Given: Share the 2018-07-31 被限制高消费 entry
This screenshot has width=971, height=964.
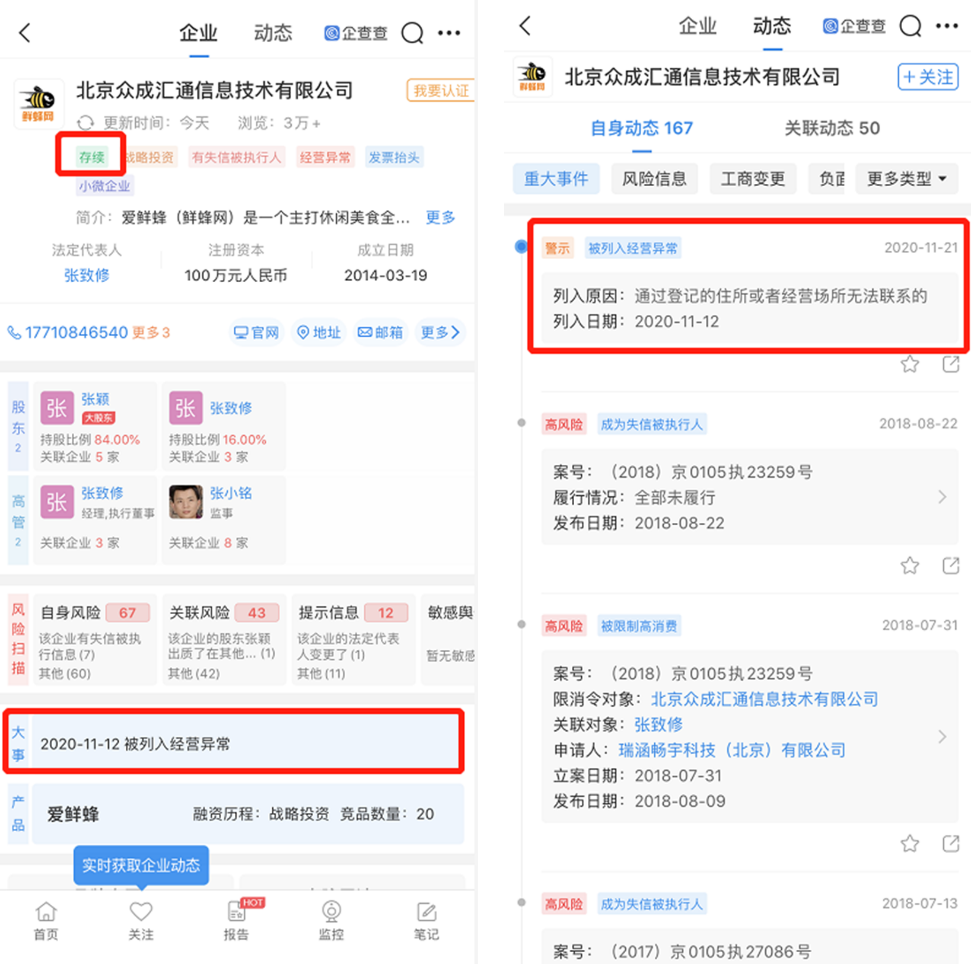Looking at the screenshot, I should 951,843.
